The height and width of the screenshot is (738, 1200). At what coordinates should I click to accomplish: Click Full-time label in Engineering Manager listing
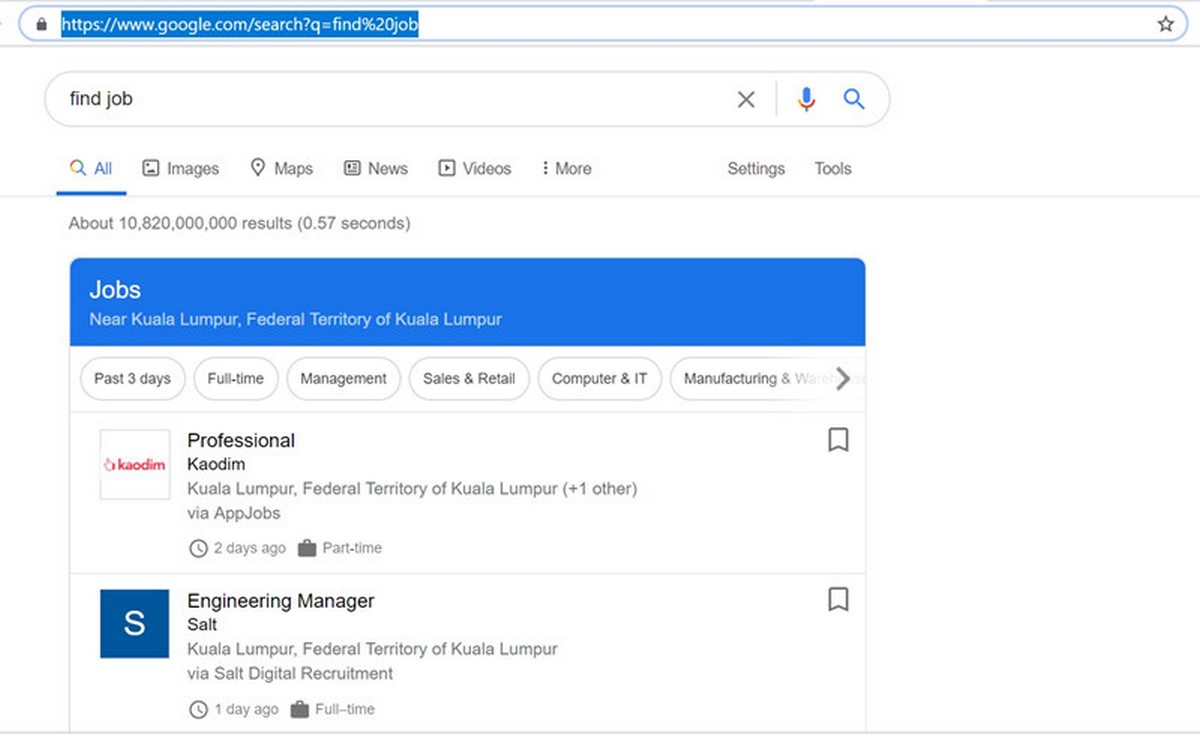pyautogui.click(x=333, y=709)
